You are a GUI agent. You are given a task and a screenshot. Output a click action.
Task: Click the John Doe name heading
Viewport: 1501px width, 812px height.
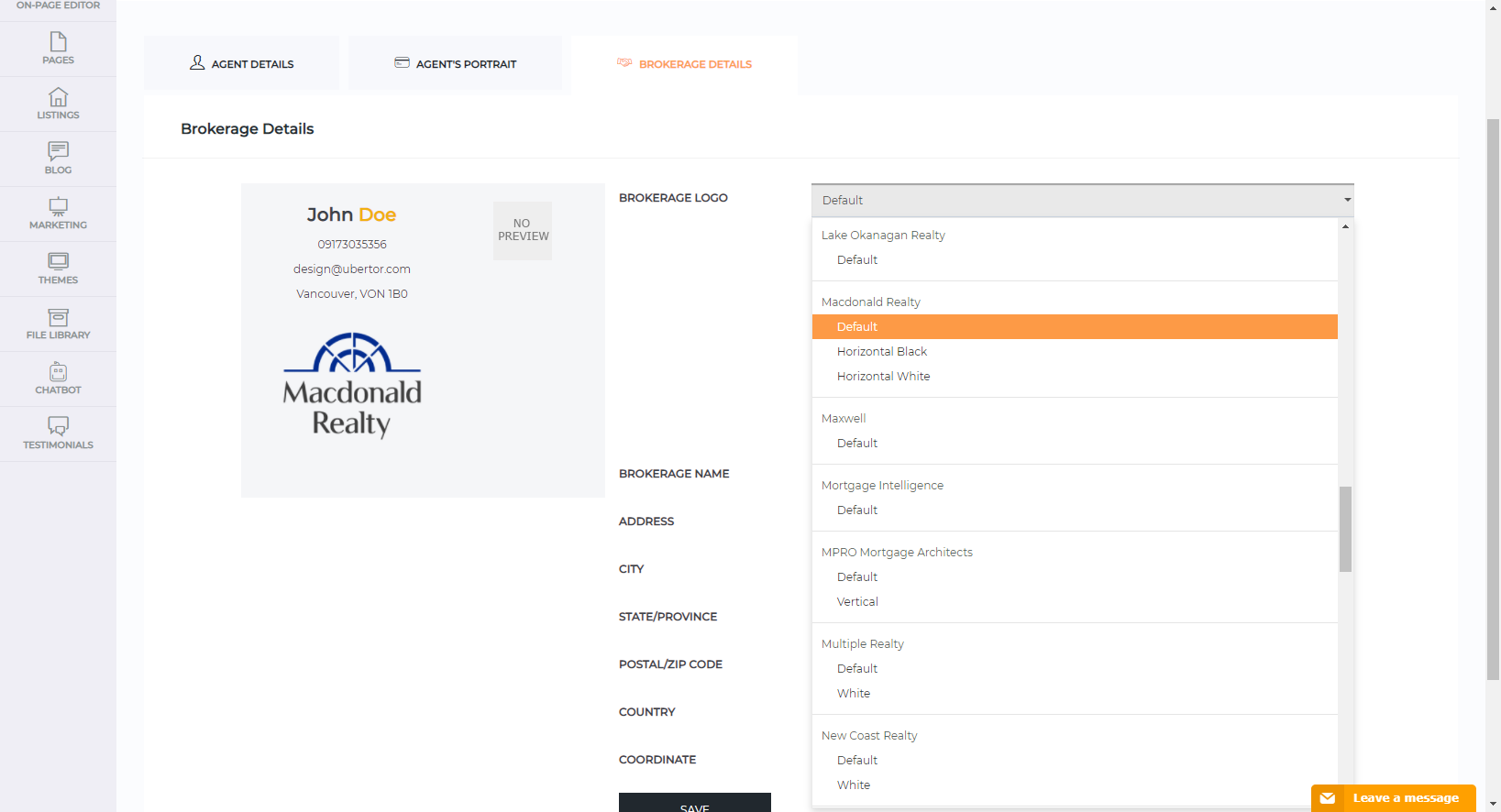(x=351, y=214)
